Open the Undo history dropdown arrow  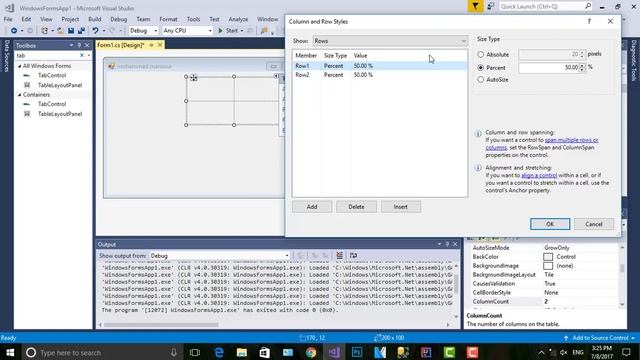pos(104,31)
